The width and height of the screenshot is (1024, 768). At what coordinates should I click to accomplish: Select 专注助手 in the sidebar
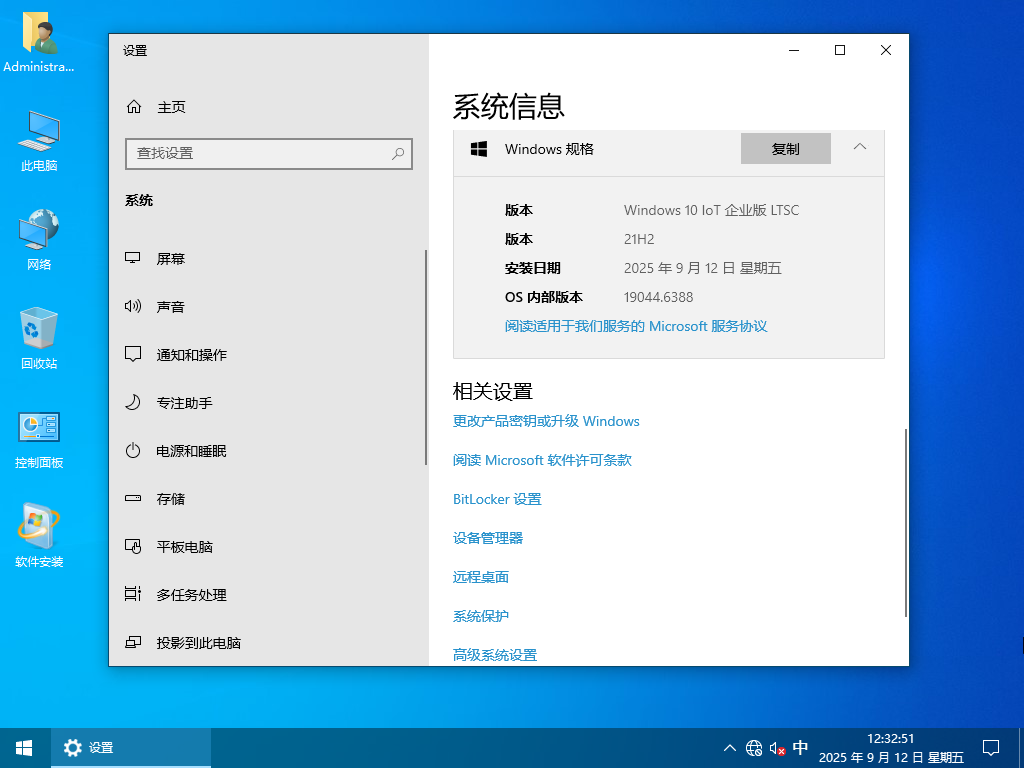coord(268,403)
